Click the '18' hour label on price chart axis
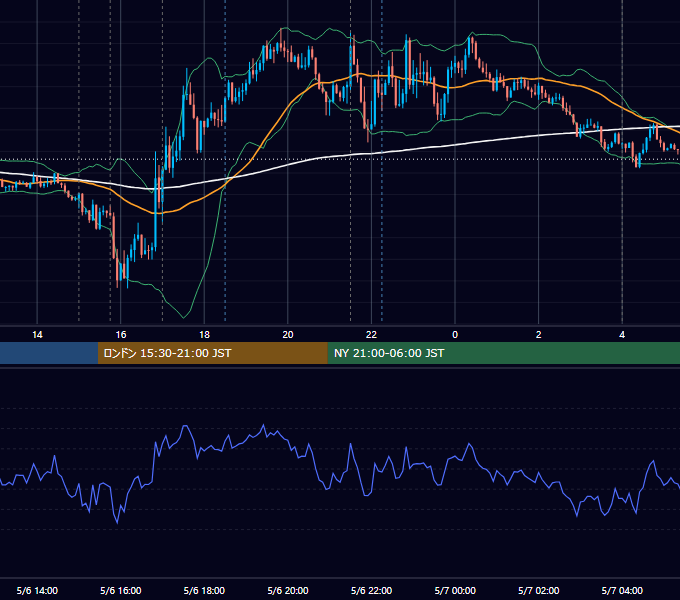Screen dimensions: 680x600 [x=204, y=335]
